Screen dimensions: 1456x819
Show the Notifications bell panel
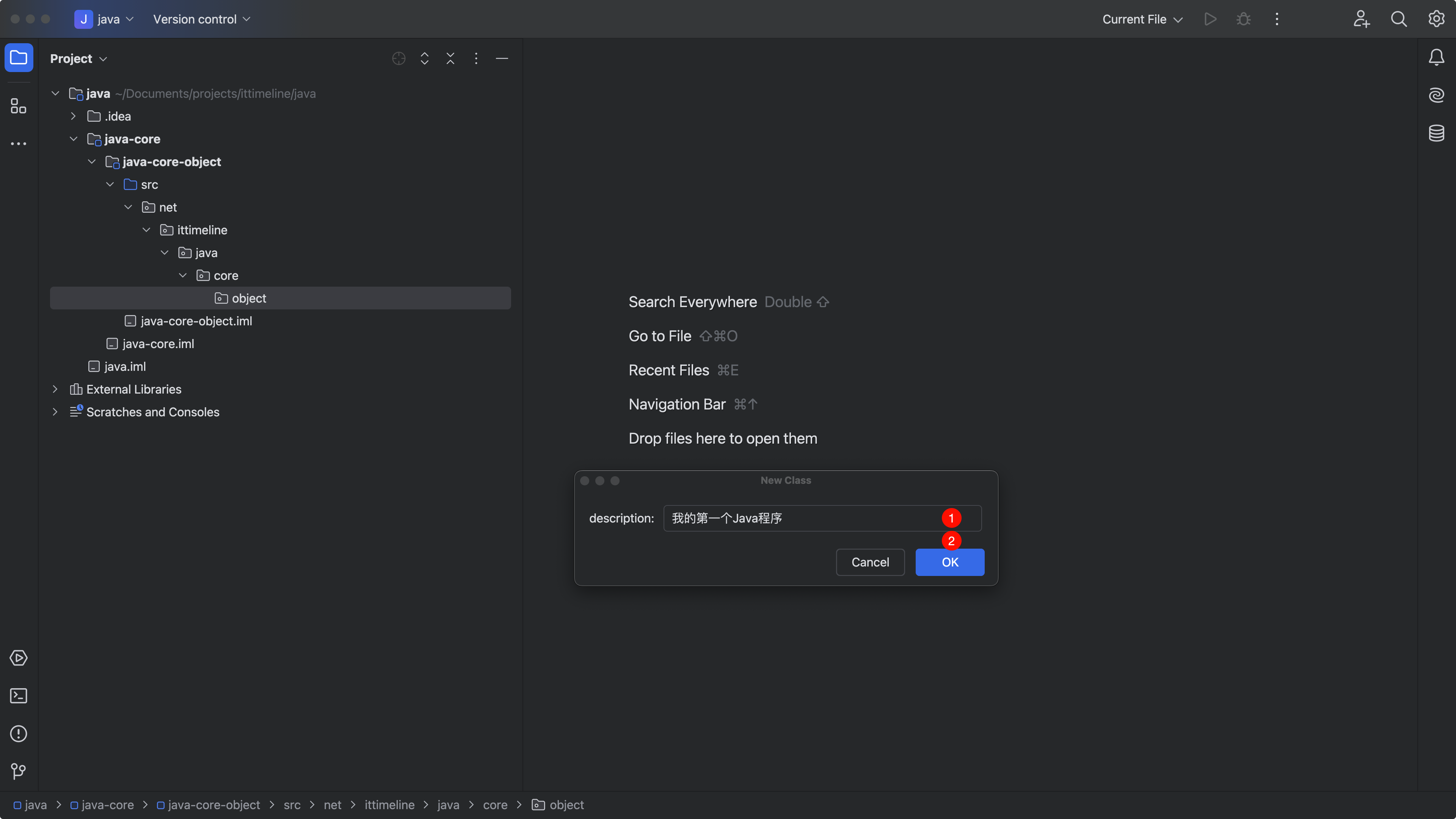(1436, 57)
